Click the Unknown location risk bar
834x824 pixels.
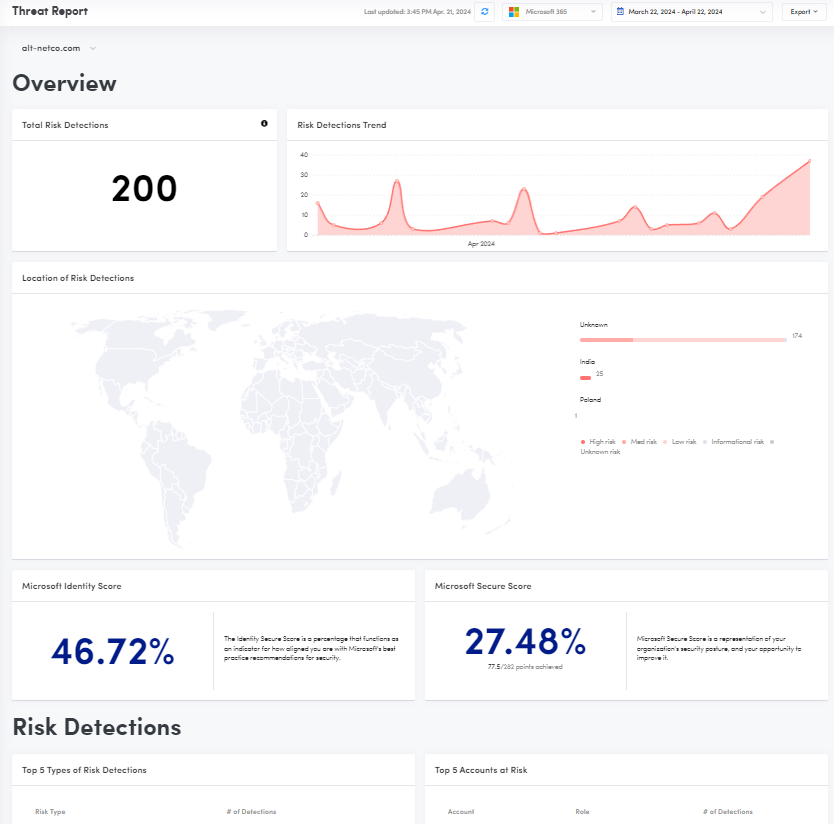683,340
